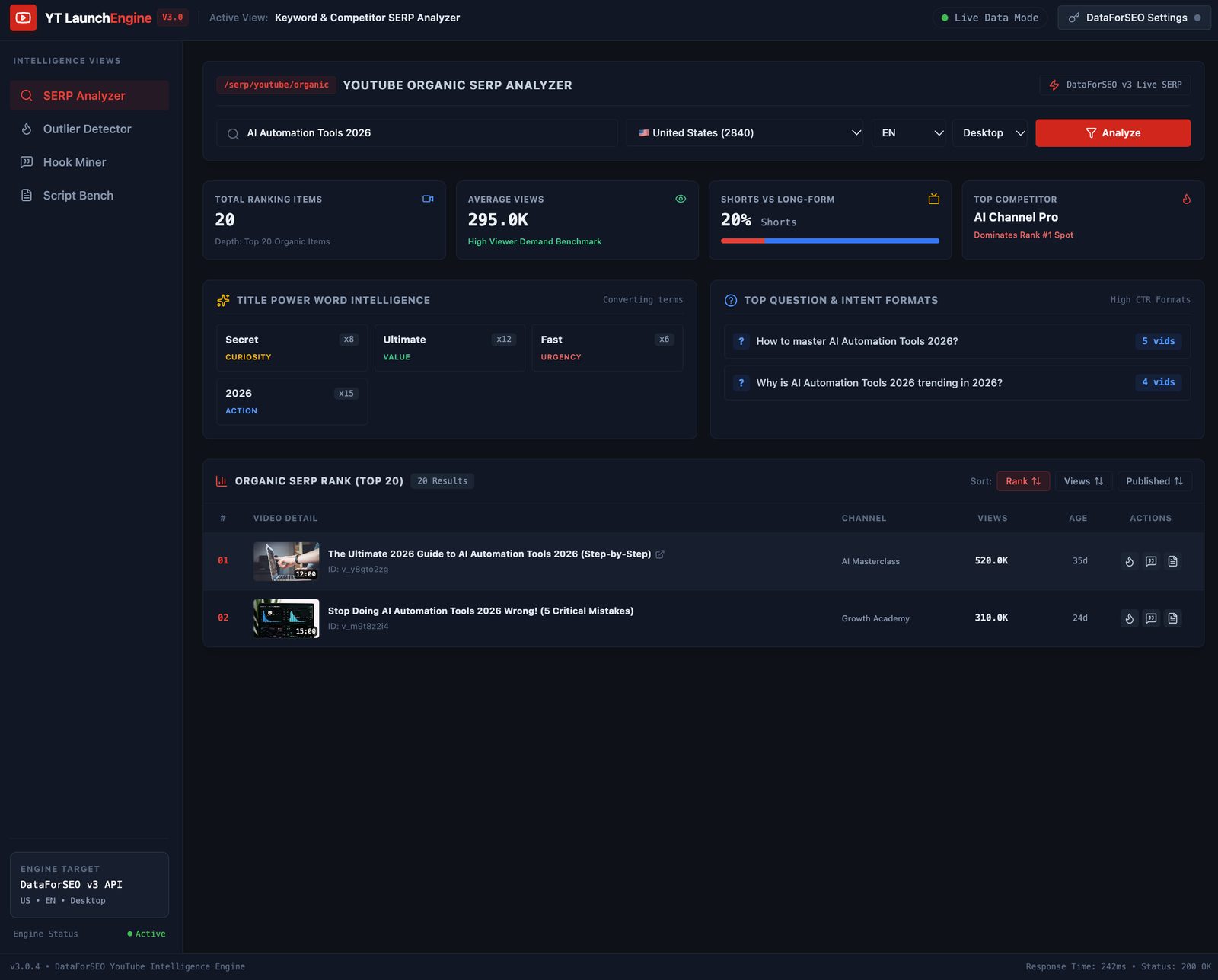The image size is (1218, 980).
Task: Open Script Bench view
Action: pos(90,196)
